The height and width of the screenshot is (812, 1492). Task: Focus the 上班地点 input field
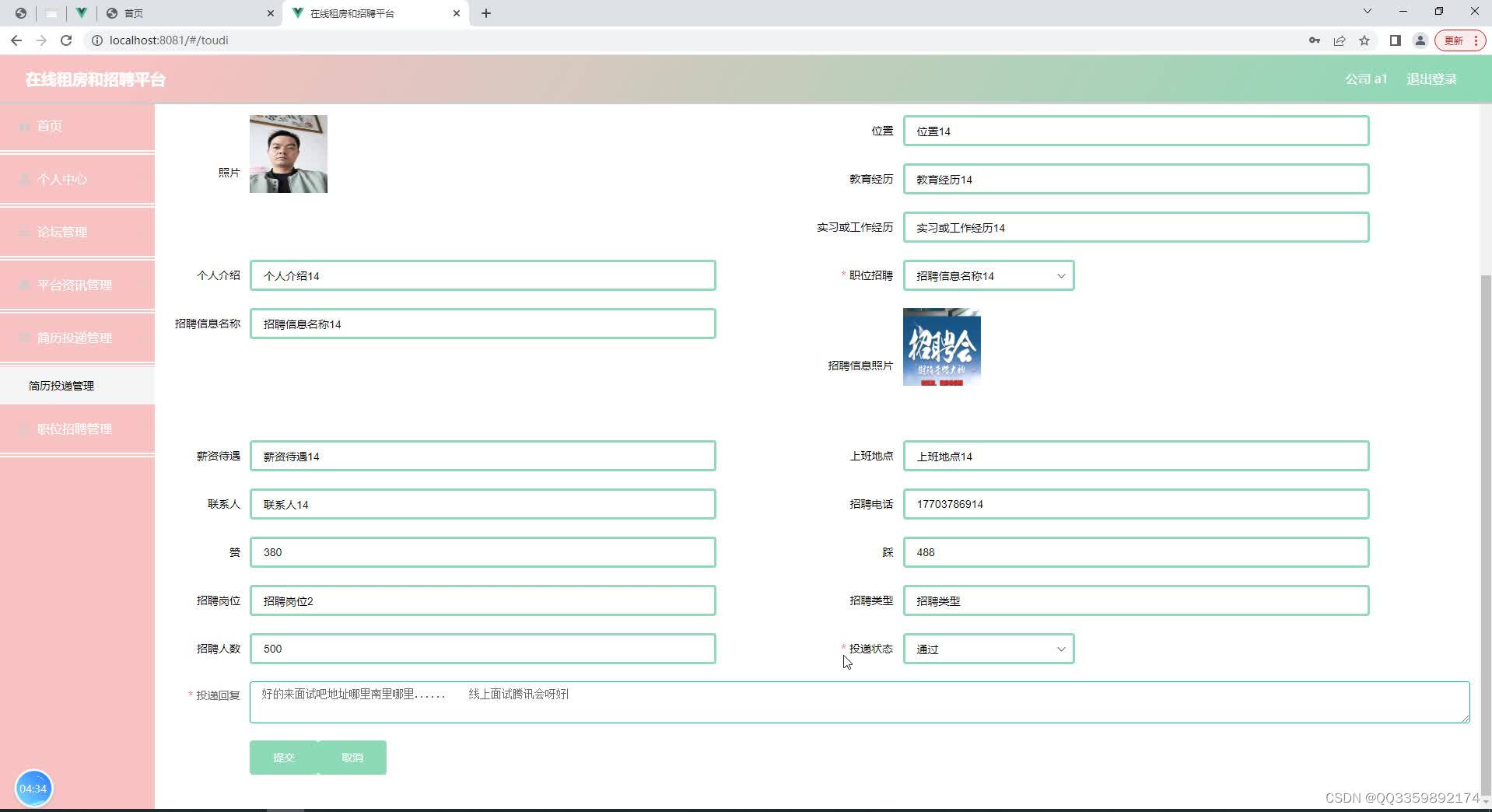click(x=1136, y=456)
